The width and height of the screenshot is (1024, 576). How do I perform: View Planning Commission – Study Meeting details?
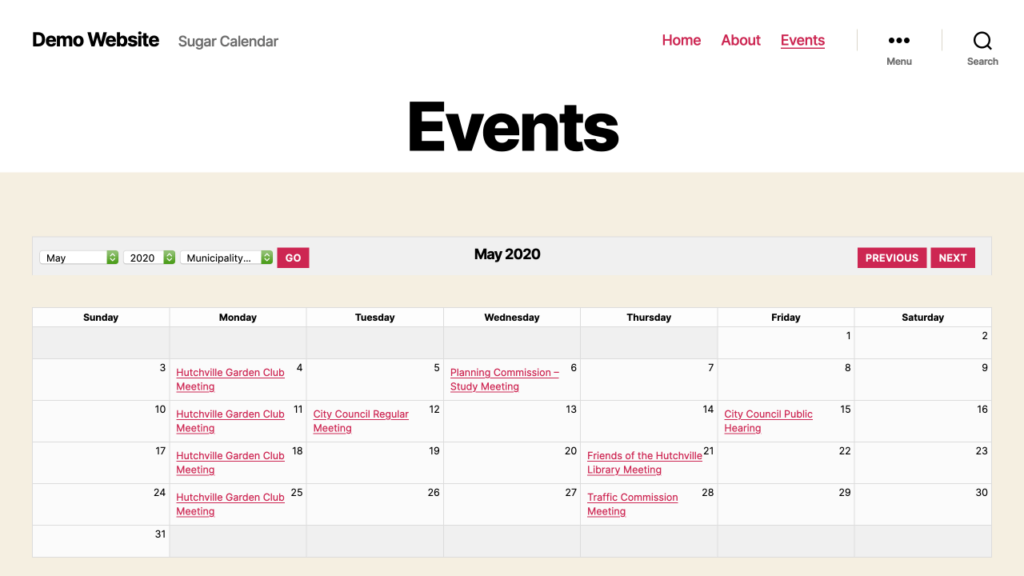pos(503,379)
